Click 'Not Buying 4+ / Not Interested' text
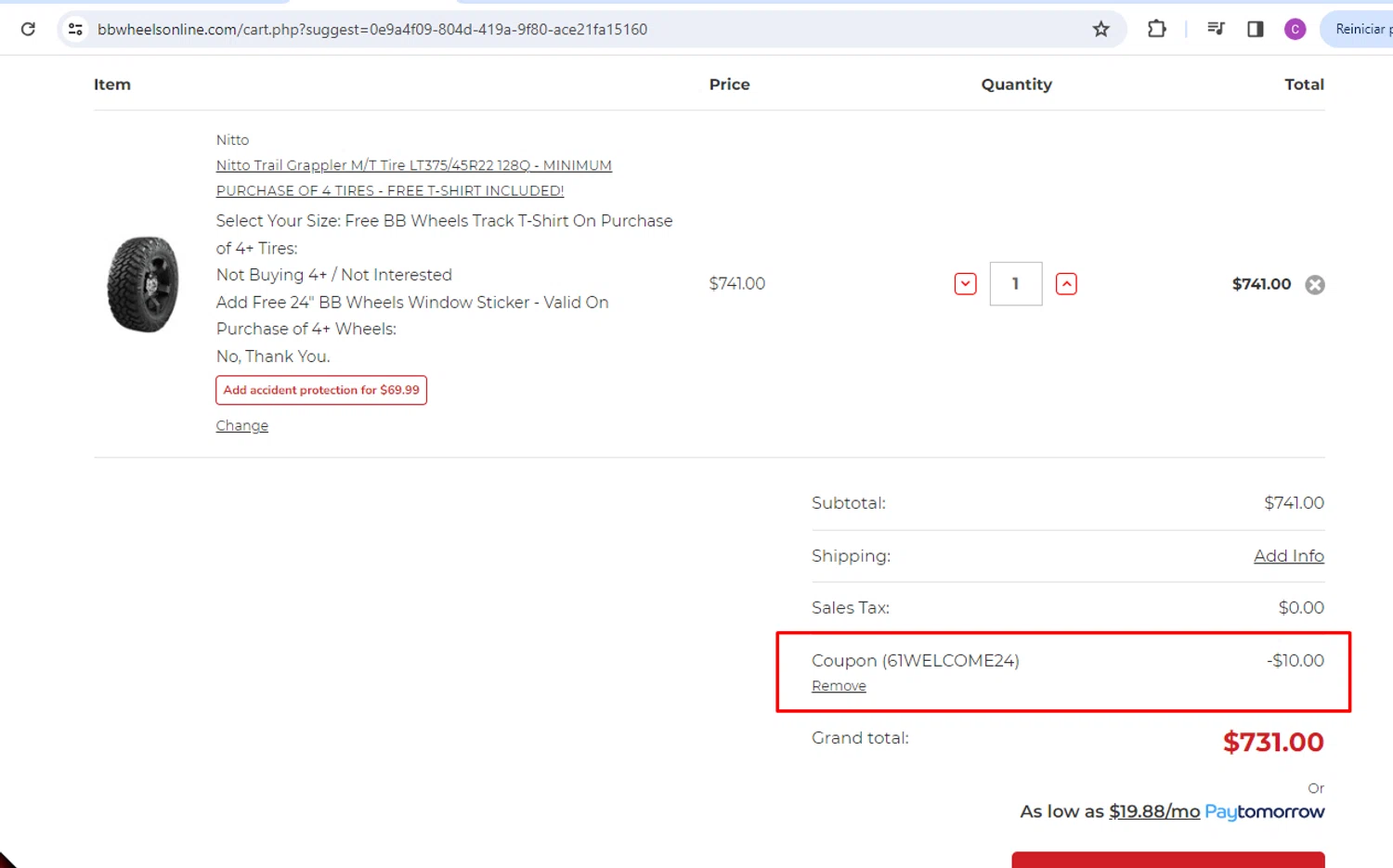This screenshot has height=868, width=1393. click(x=334, y=275)
